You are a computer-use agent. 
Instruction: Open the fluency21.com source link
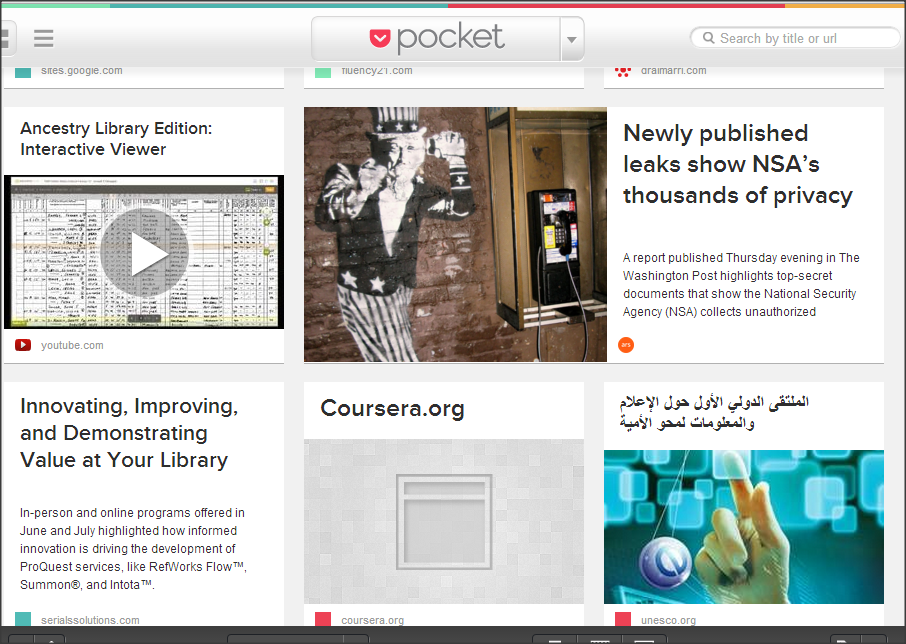coord(377,70)
